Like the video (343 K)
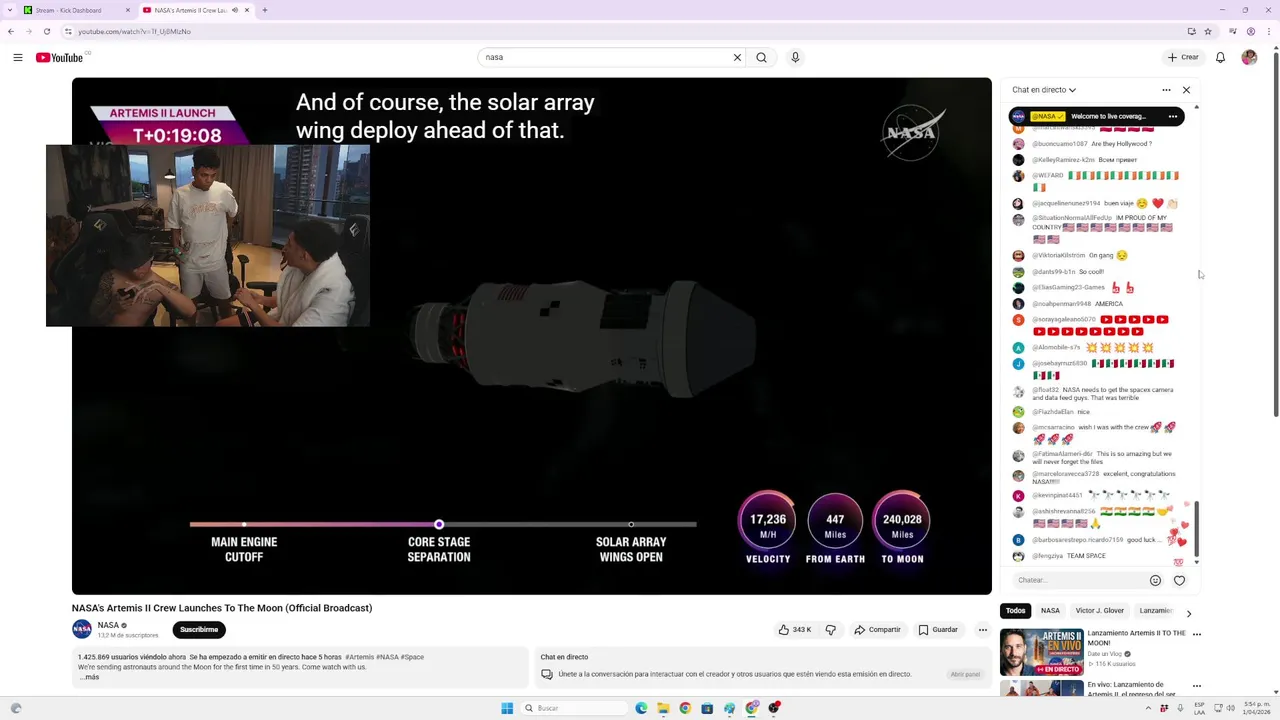The height and width of the screenshot is (720, 1280). point(795,630)
